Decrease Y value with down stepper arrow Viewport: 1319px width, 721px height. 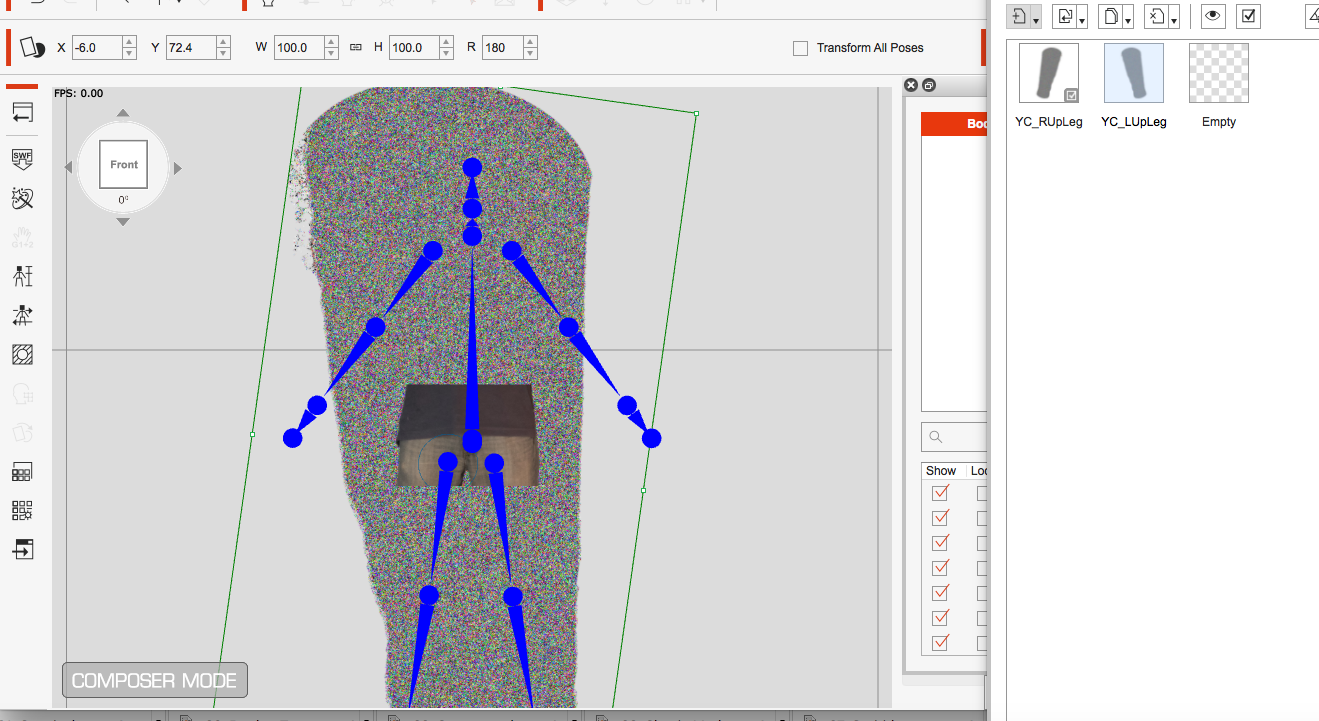(x=223, y=53)
